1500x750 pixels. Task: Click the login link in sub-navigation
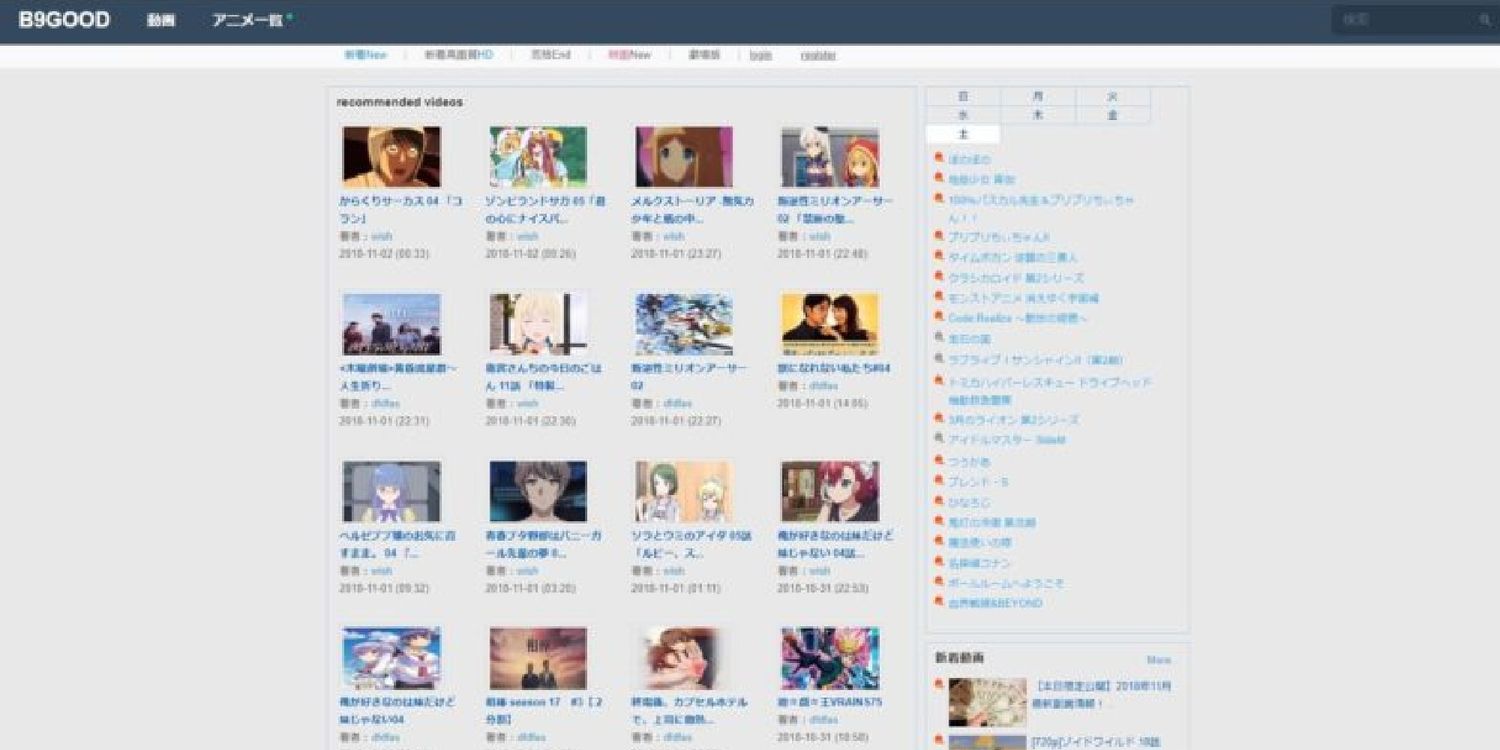761,55
